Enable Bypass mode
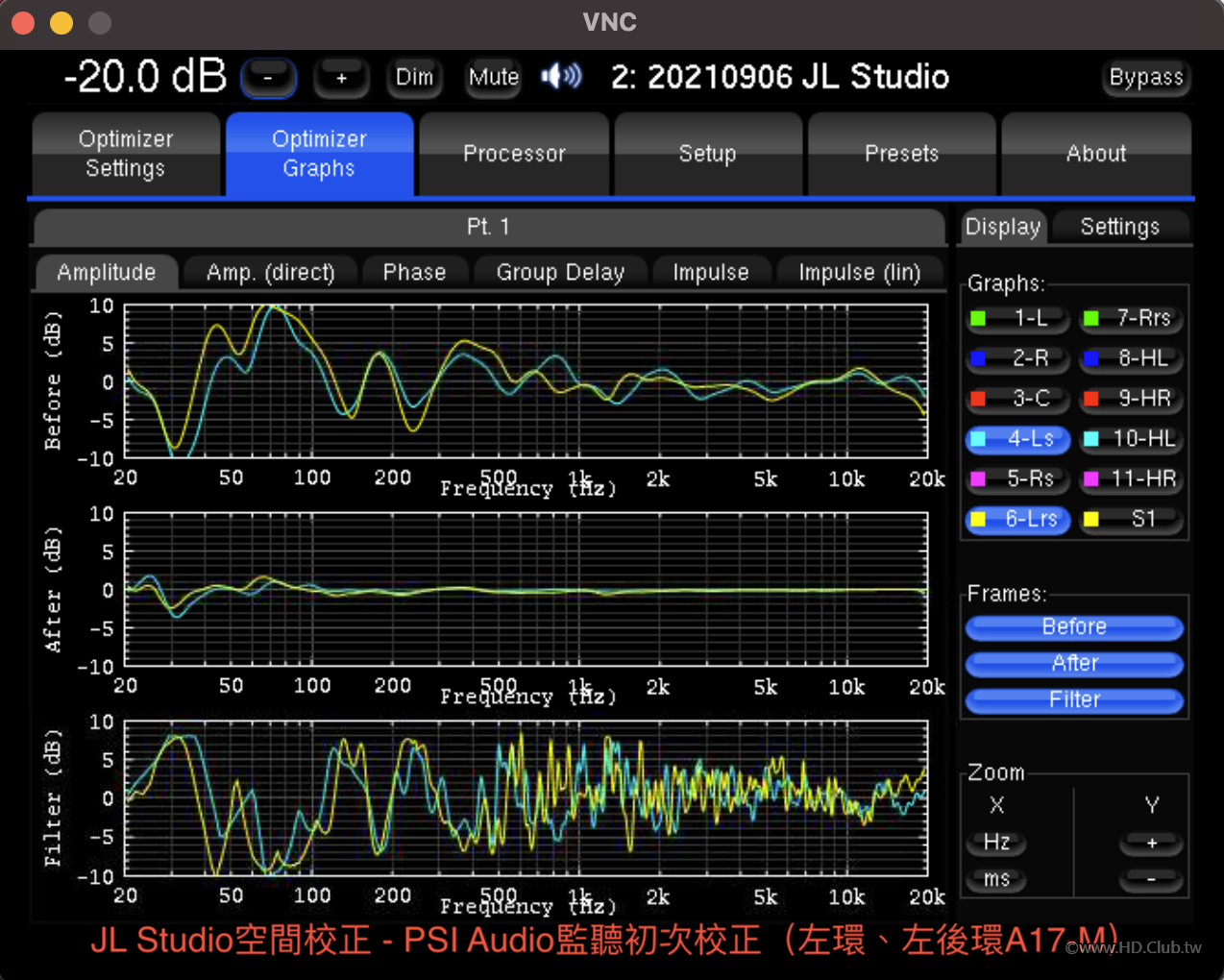This screenshot has width=1224, height=980. click(x=1145, y=78)
